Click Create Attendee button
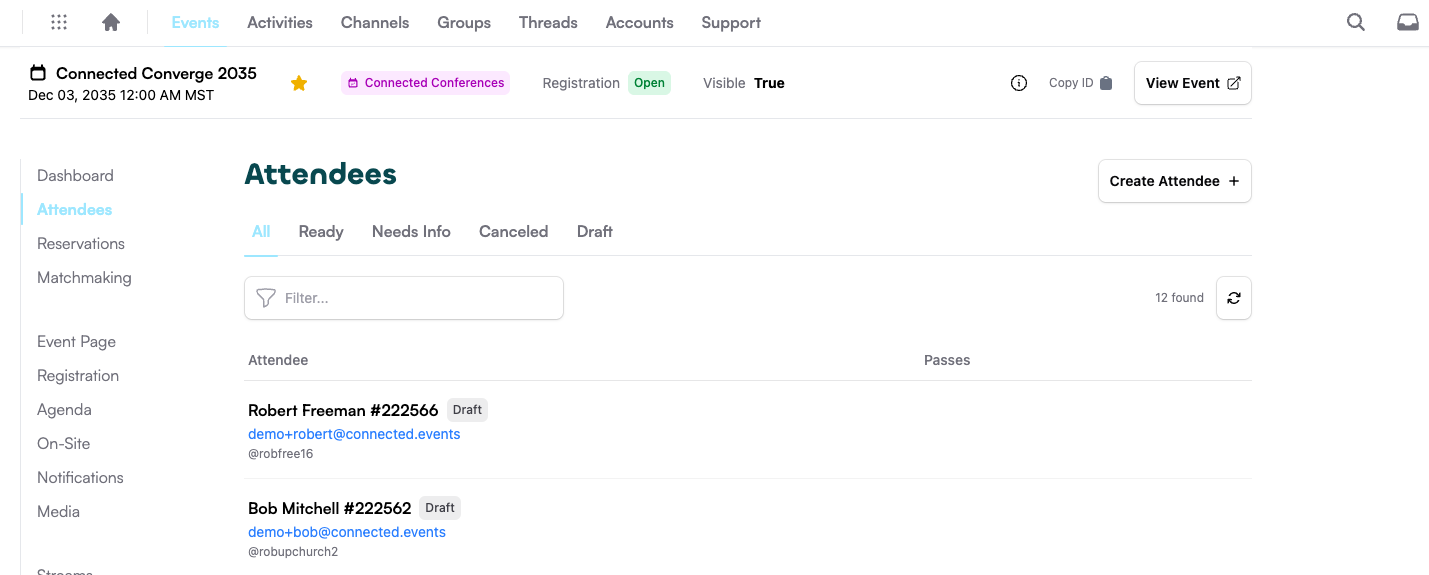The image size is (1429, 575). click(1174, 181)
